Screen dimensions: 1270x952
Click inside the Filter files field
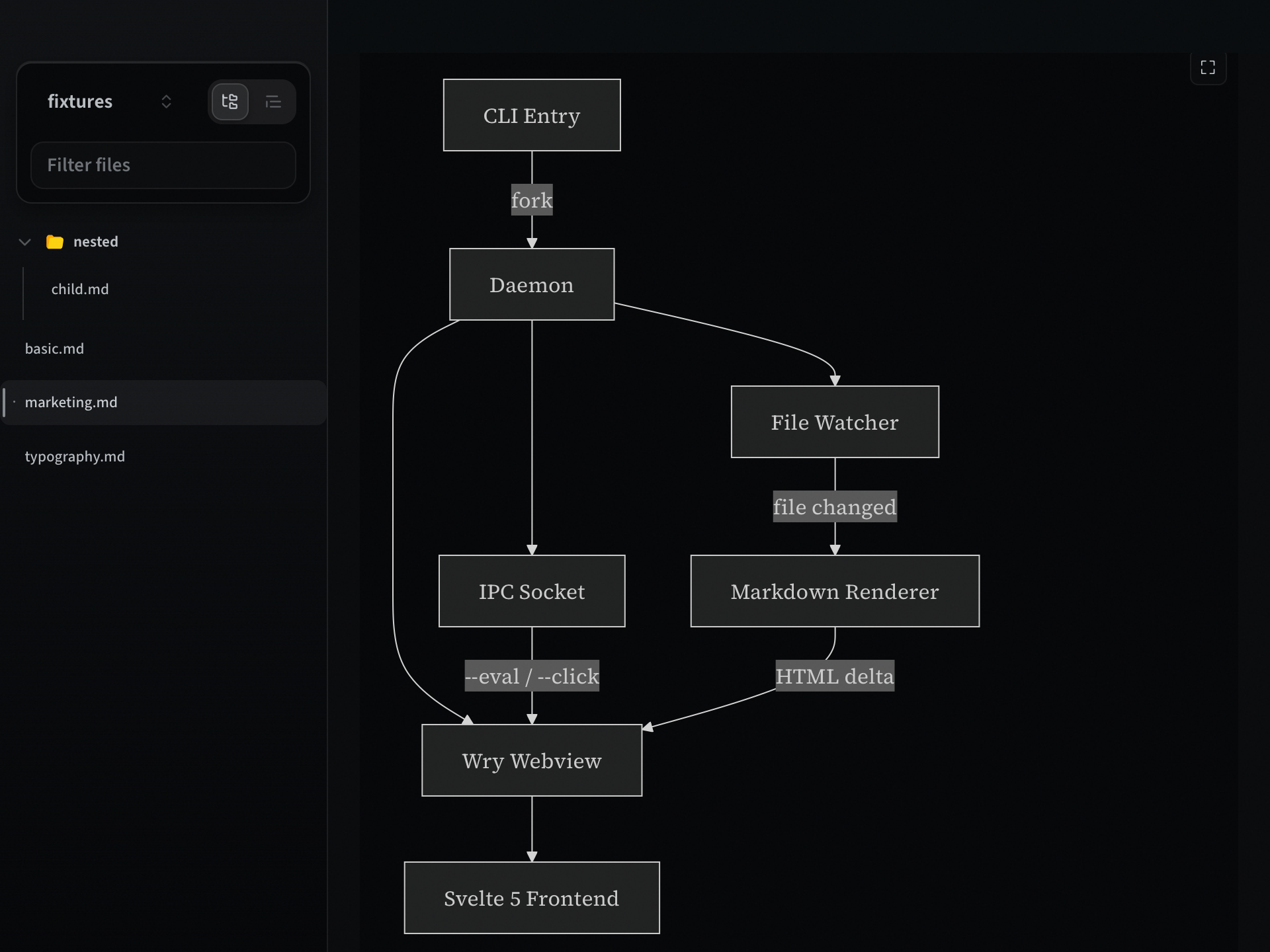click(163, 165)
